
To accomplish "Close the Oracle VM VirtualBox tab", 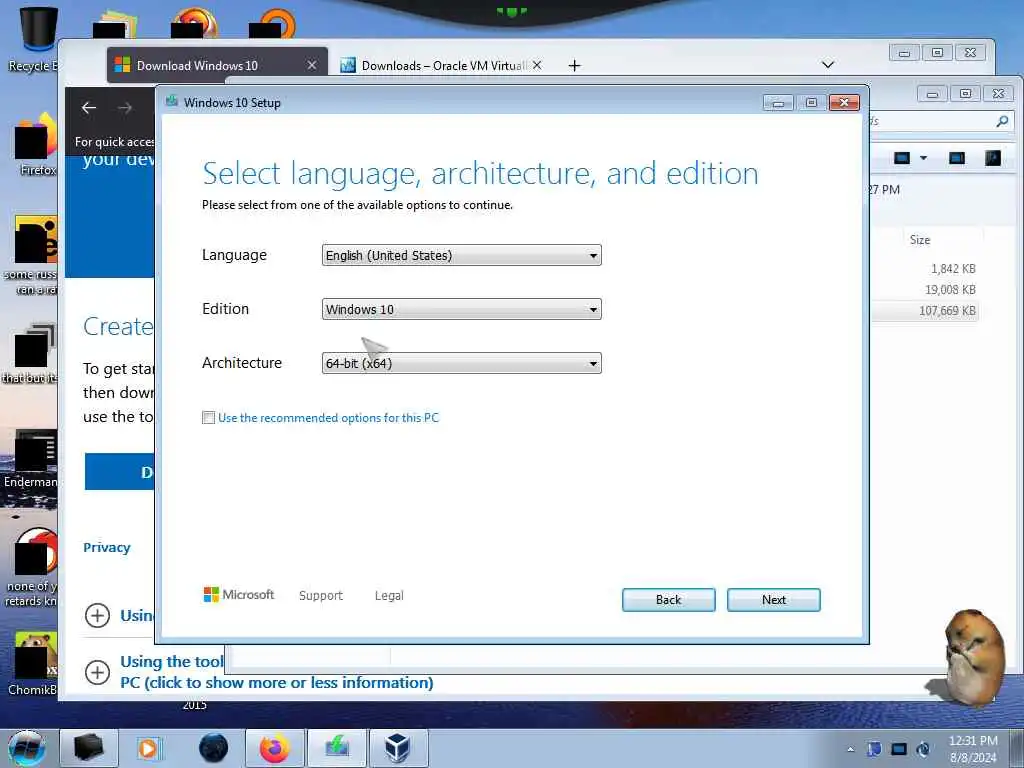I will 537,65.
